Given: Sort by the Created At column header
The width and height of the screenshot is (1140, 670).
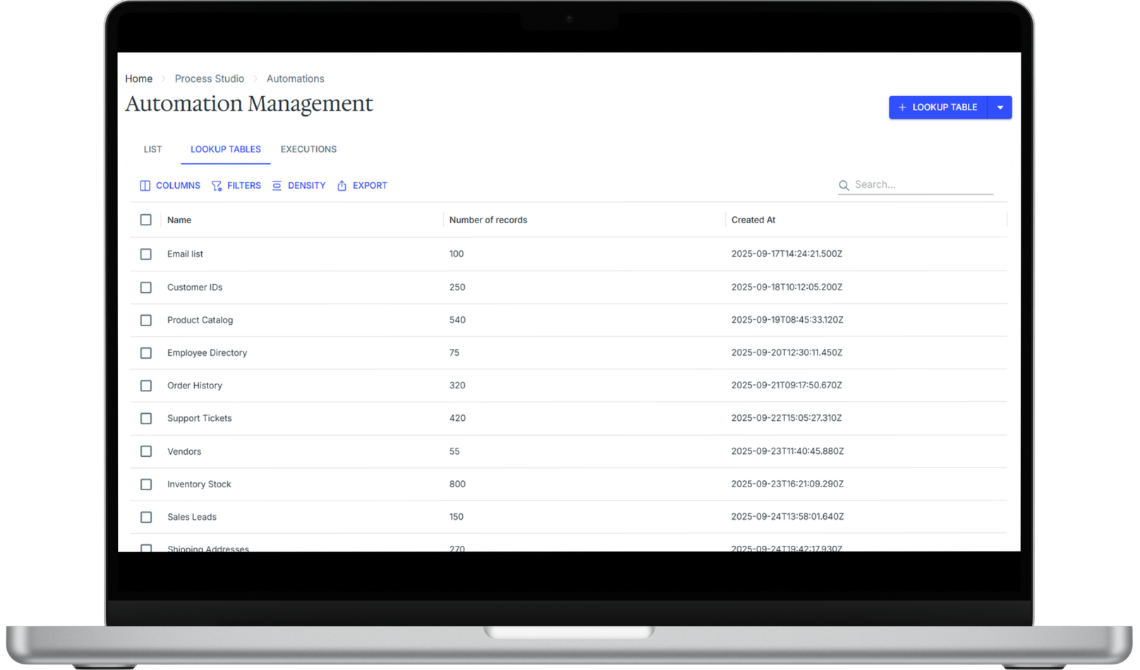Looking at the screenshot, I should pos(753,220).
